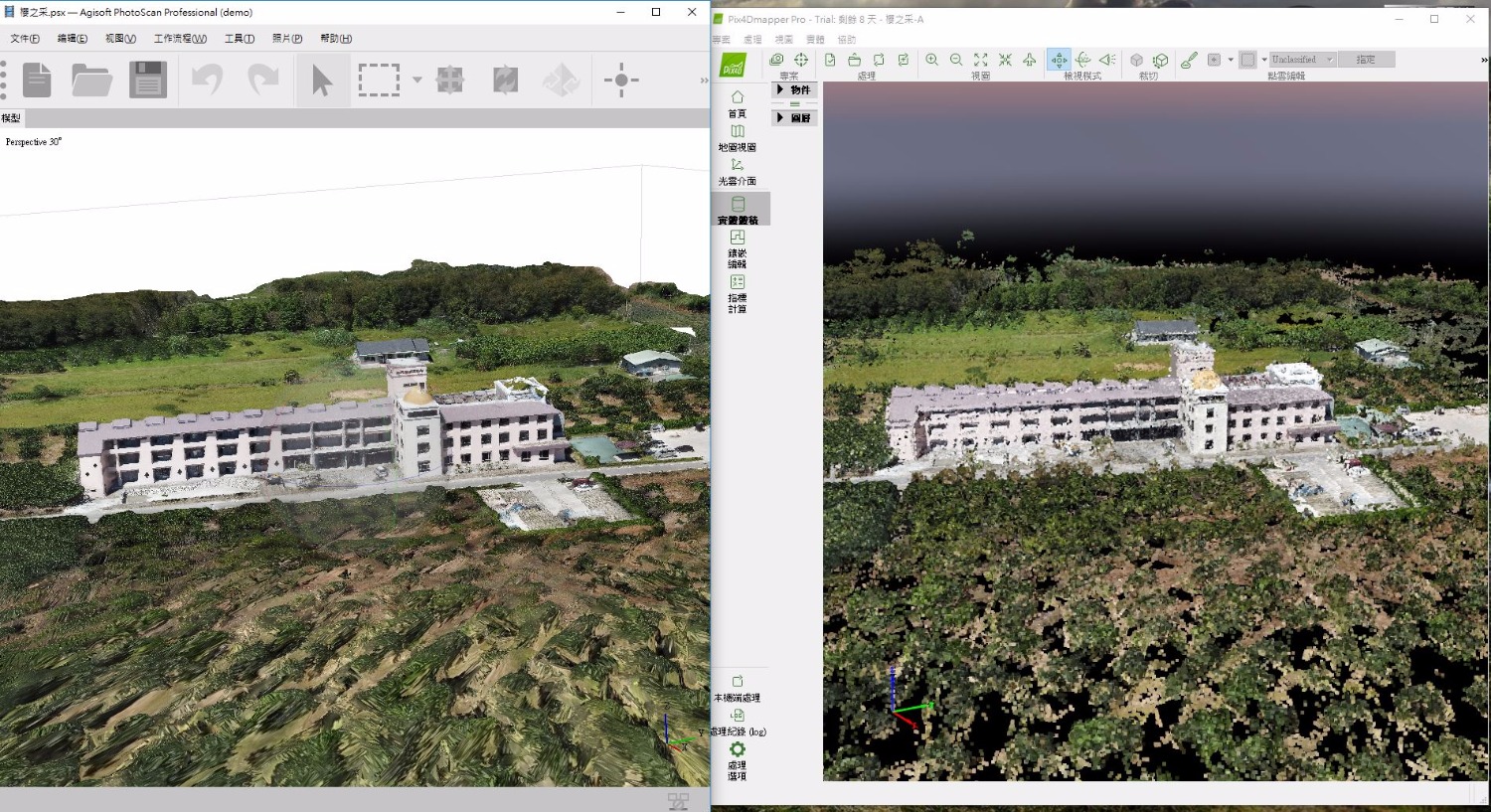The width and height of the screenshot is (1491, 812).
Task: Click focus on selection inward arrows icon
Action: pos(1005,60)
